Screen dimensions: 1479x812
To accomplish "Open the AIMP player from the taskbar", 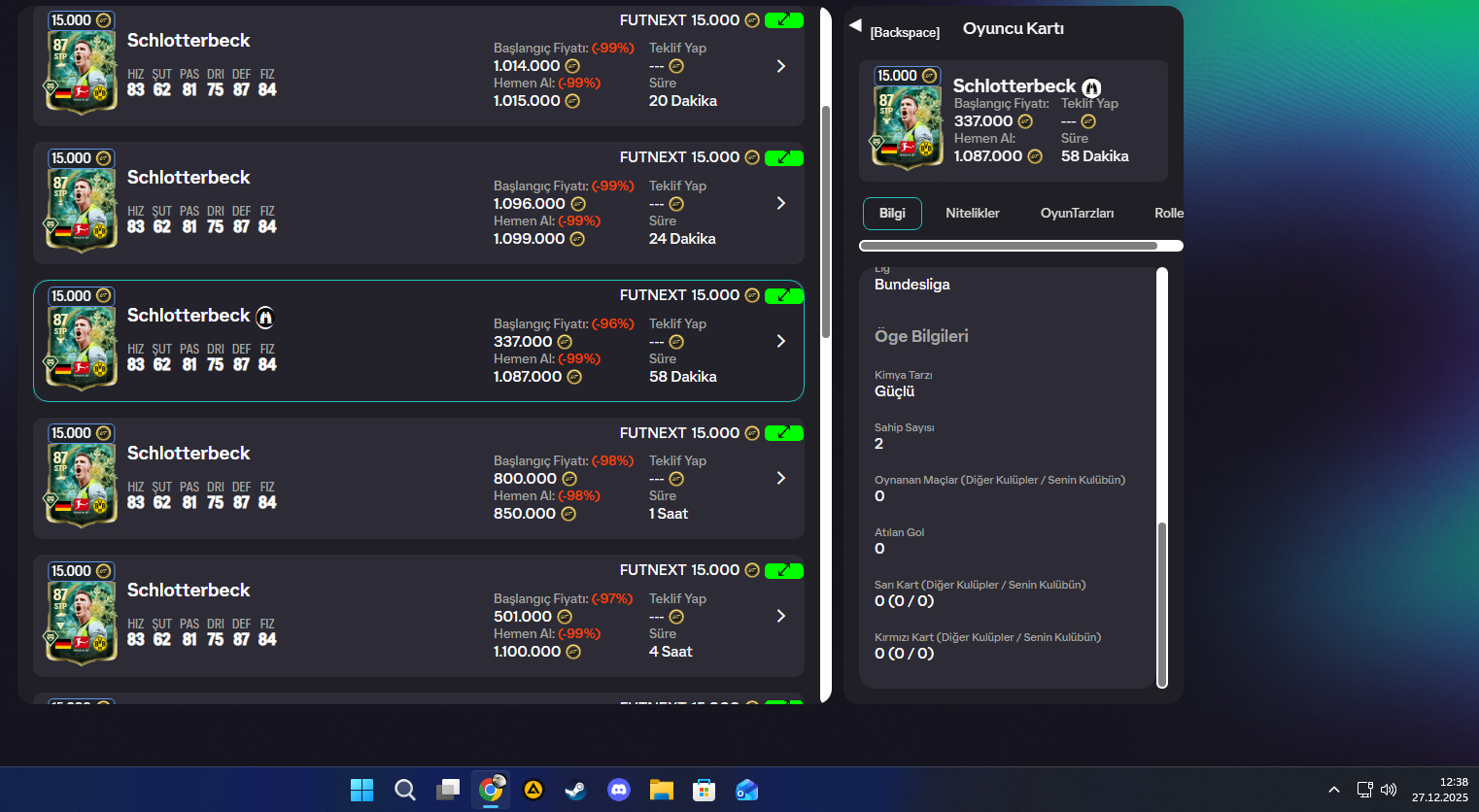I will click(533, 790).
